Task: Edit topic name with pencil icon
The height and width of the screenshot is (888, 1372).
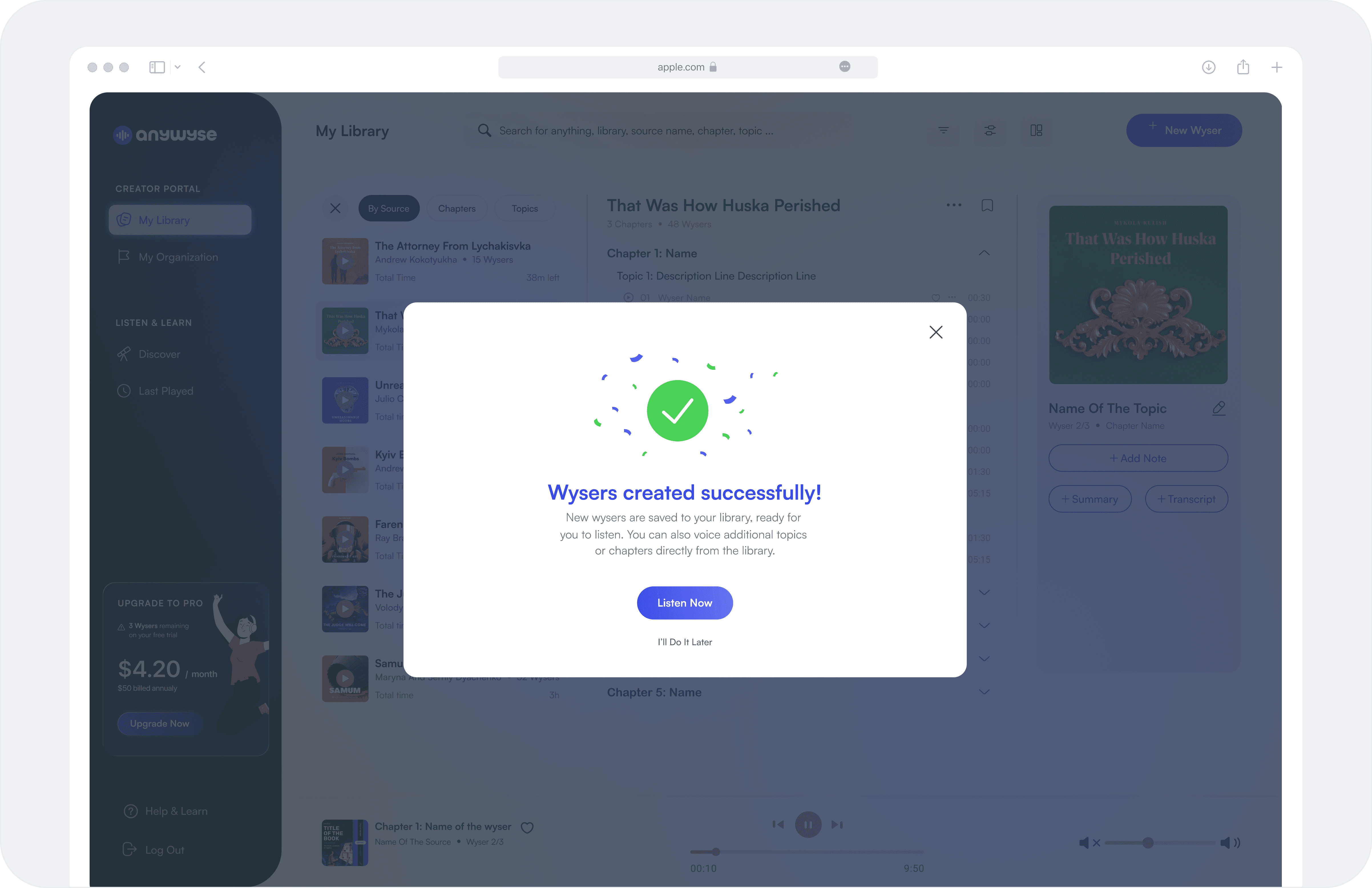Action: (x=1218, y=408)
